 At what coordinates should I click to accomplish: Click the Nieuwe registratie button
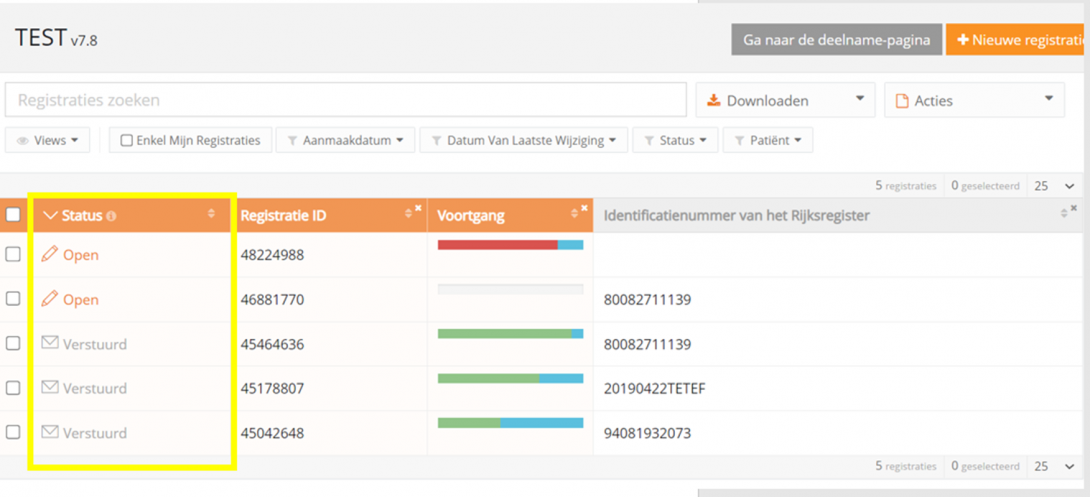pyautogui.click(x=1018, y=41)
